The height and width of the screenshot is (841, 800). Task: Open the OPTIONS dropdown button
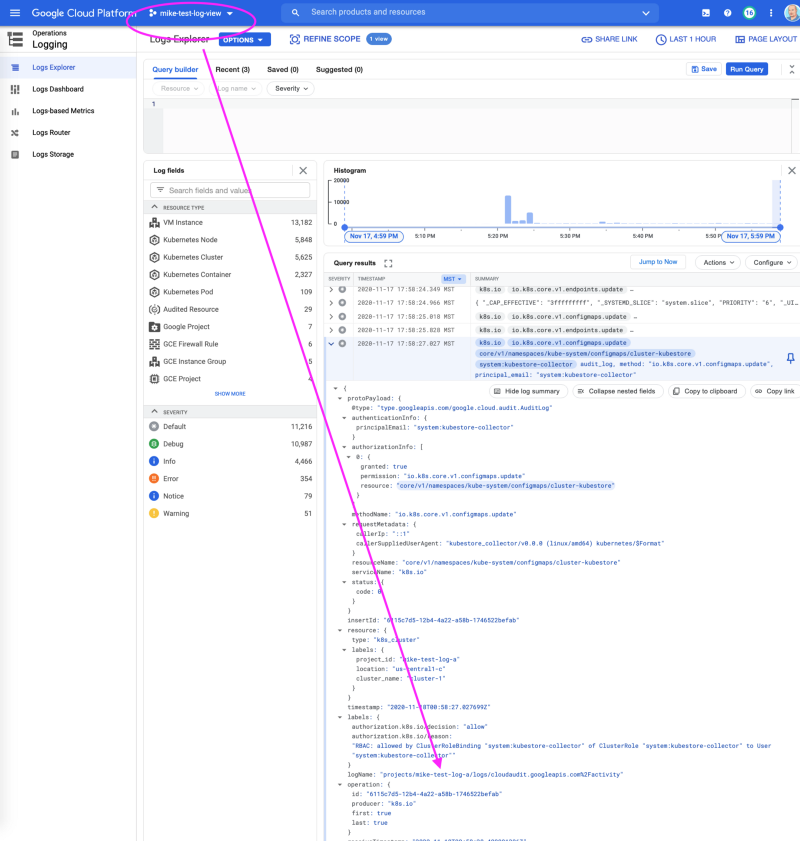(245, 40)
